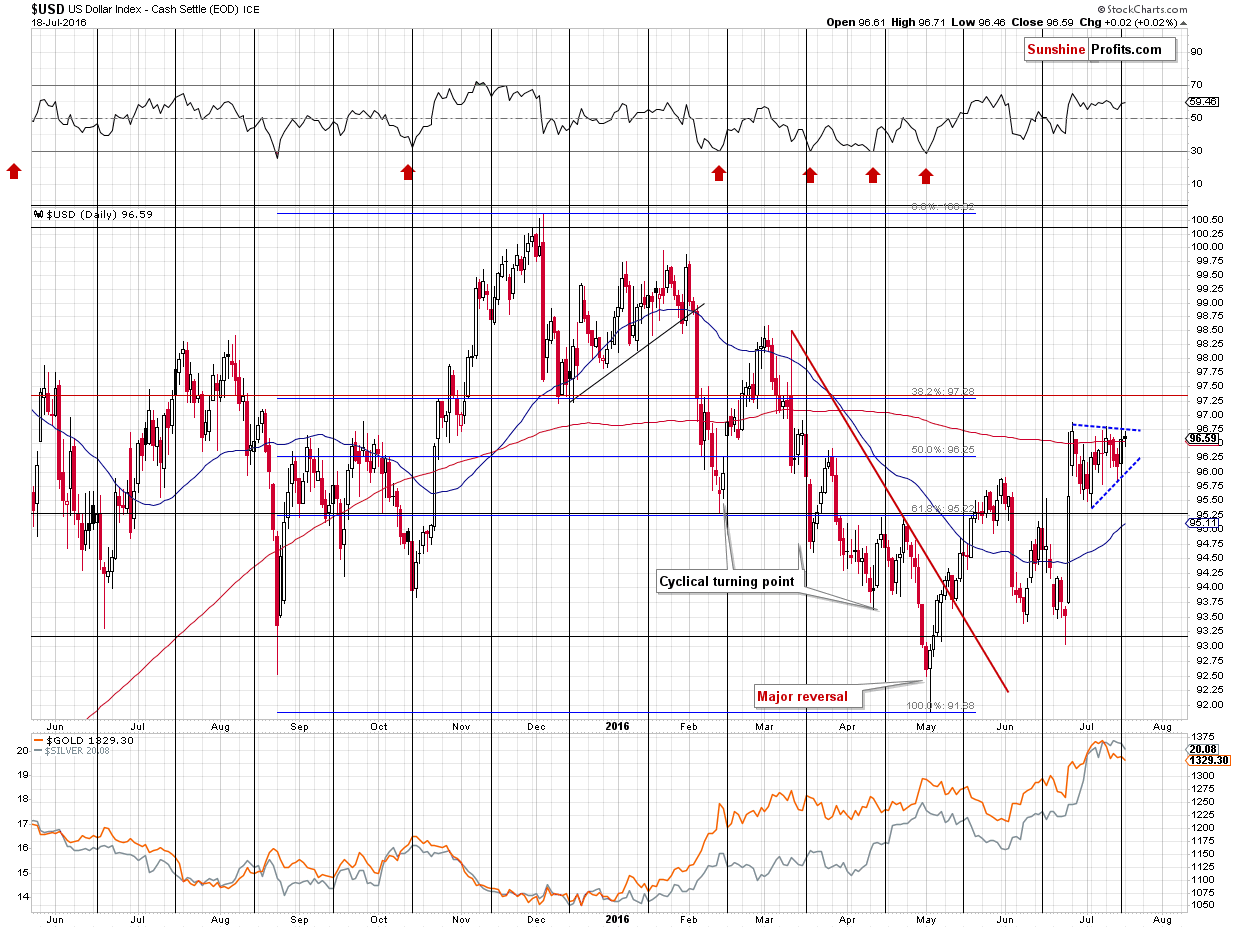Click the 2016 label under the gold panel
1240x928 pixels.
point(617,918)
